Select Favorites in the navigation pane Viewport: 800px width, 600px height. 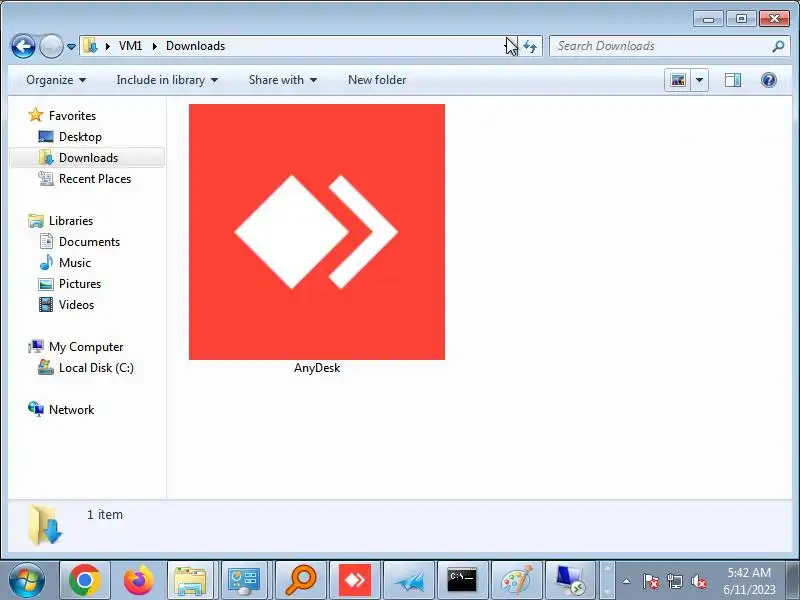coord(72,116)
